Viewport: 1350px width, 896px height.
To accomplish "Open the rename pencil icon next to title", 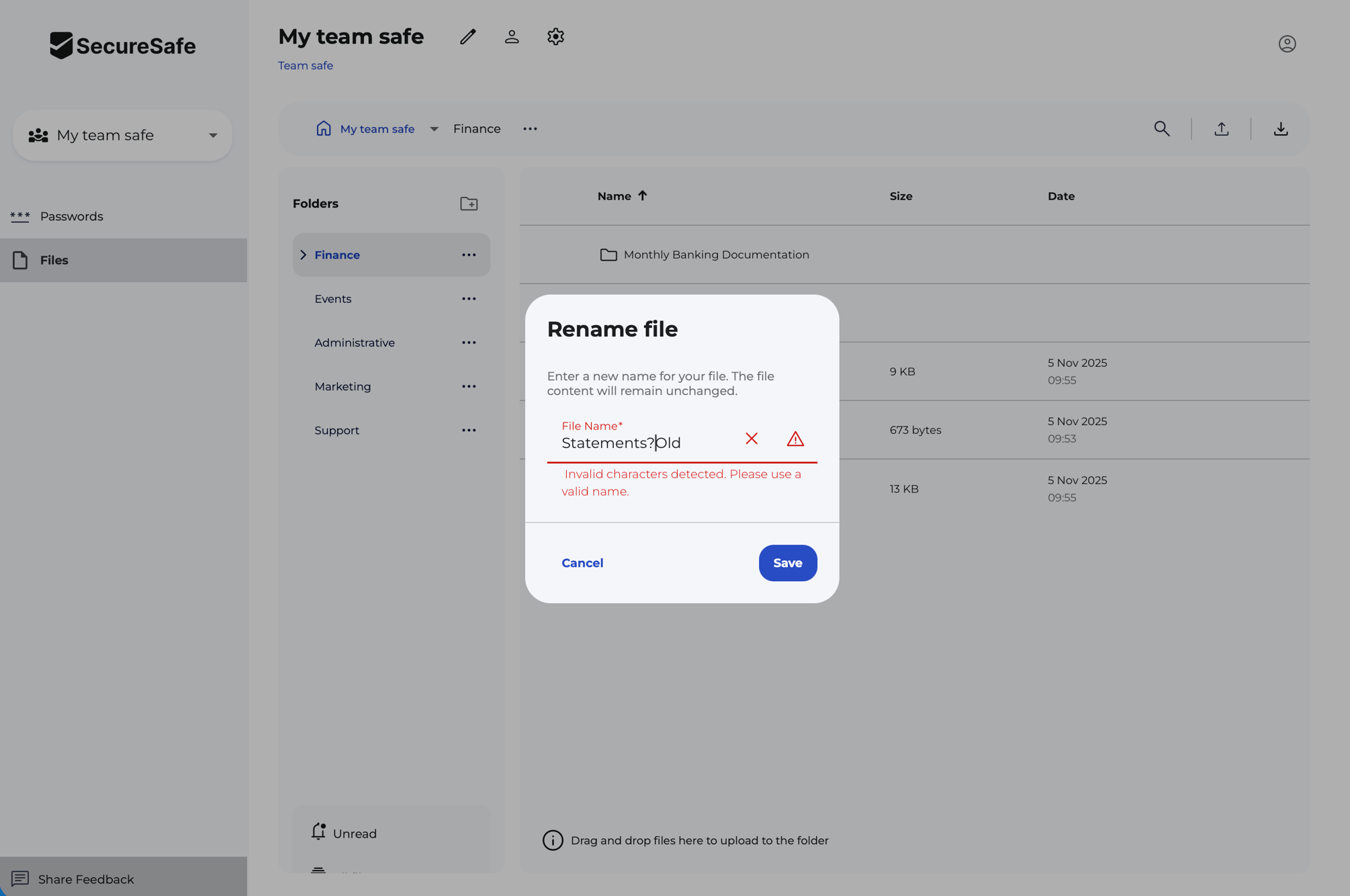I will point(467,36).
